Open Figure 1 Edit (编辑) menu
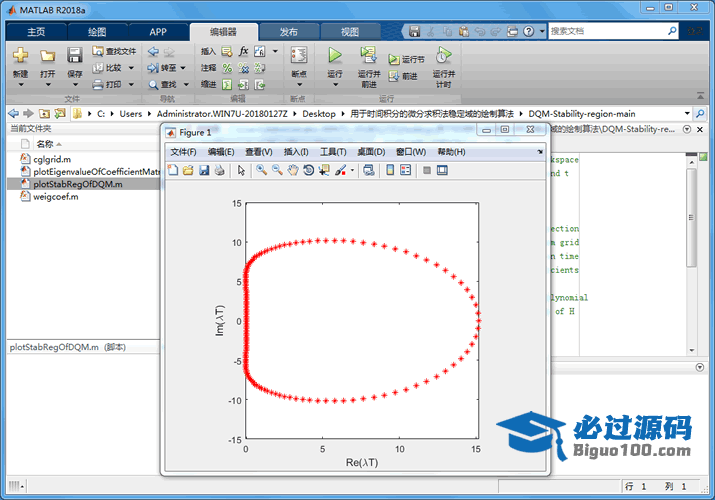 click(221, 152)
